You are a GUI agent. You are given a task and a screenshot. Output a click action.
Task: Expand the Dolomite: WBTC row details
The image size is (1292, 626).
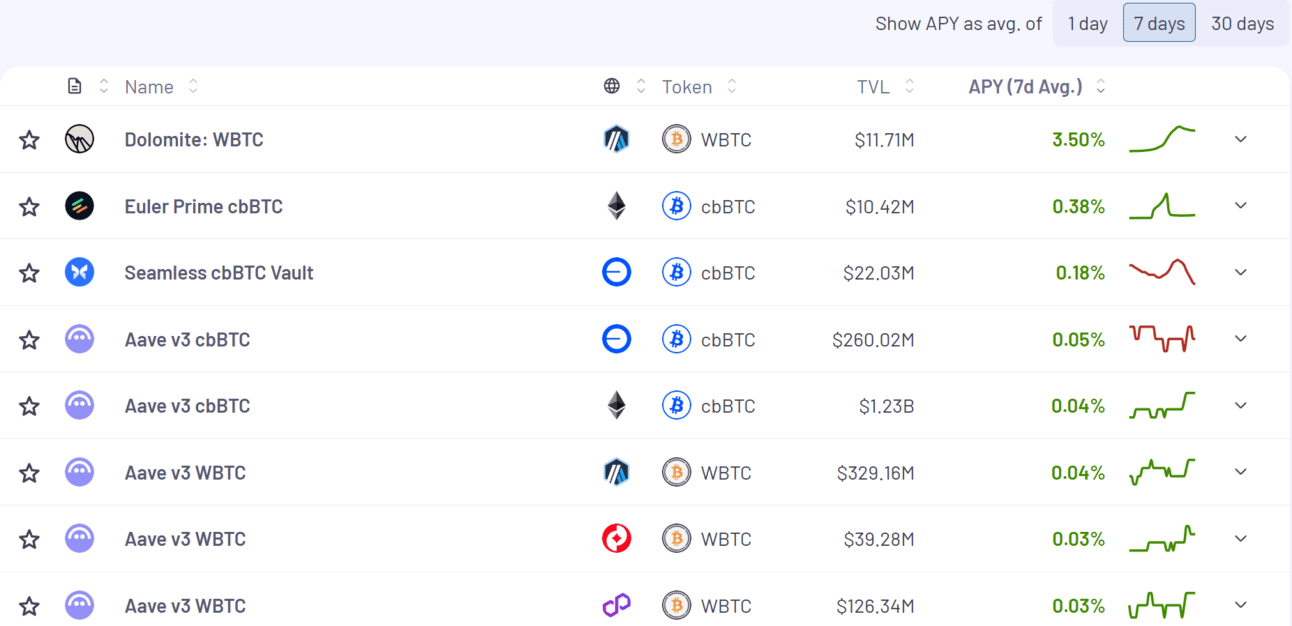(1241, 139)
